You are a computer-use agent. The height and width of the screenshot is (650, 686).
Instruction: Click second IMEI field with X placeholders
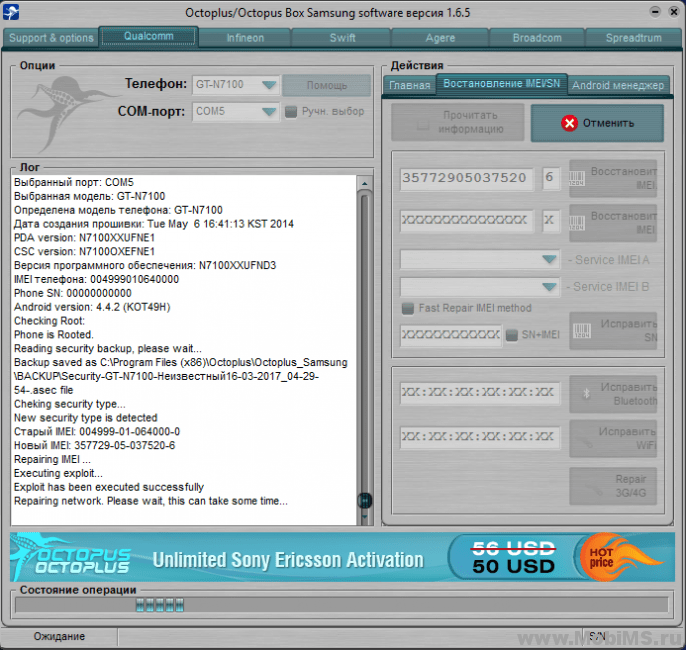(x=466, y=220)
